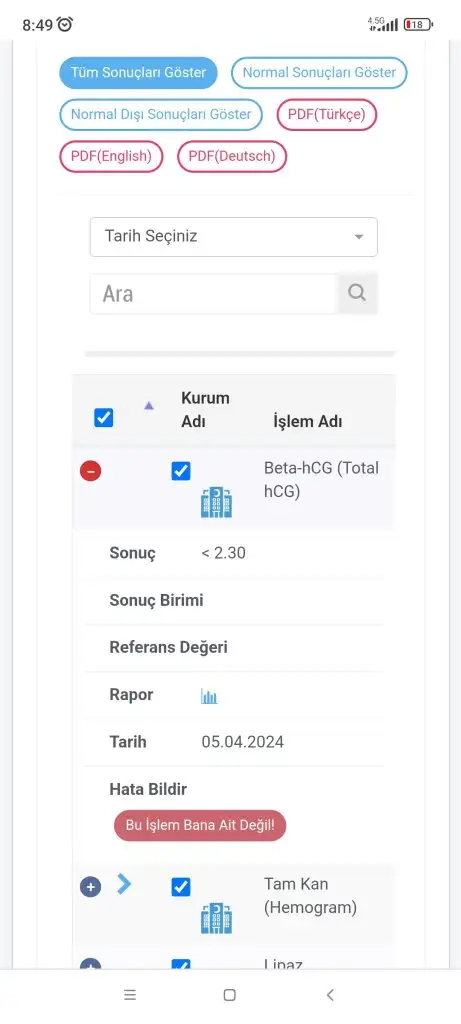Screen dimensions: 461x1024
Task: Open the Tarih Seçiniz dropdown
Action: pyautogui.click(x=234, y=236)
